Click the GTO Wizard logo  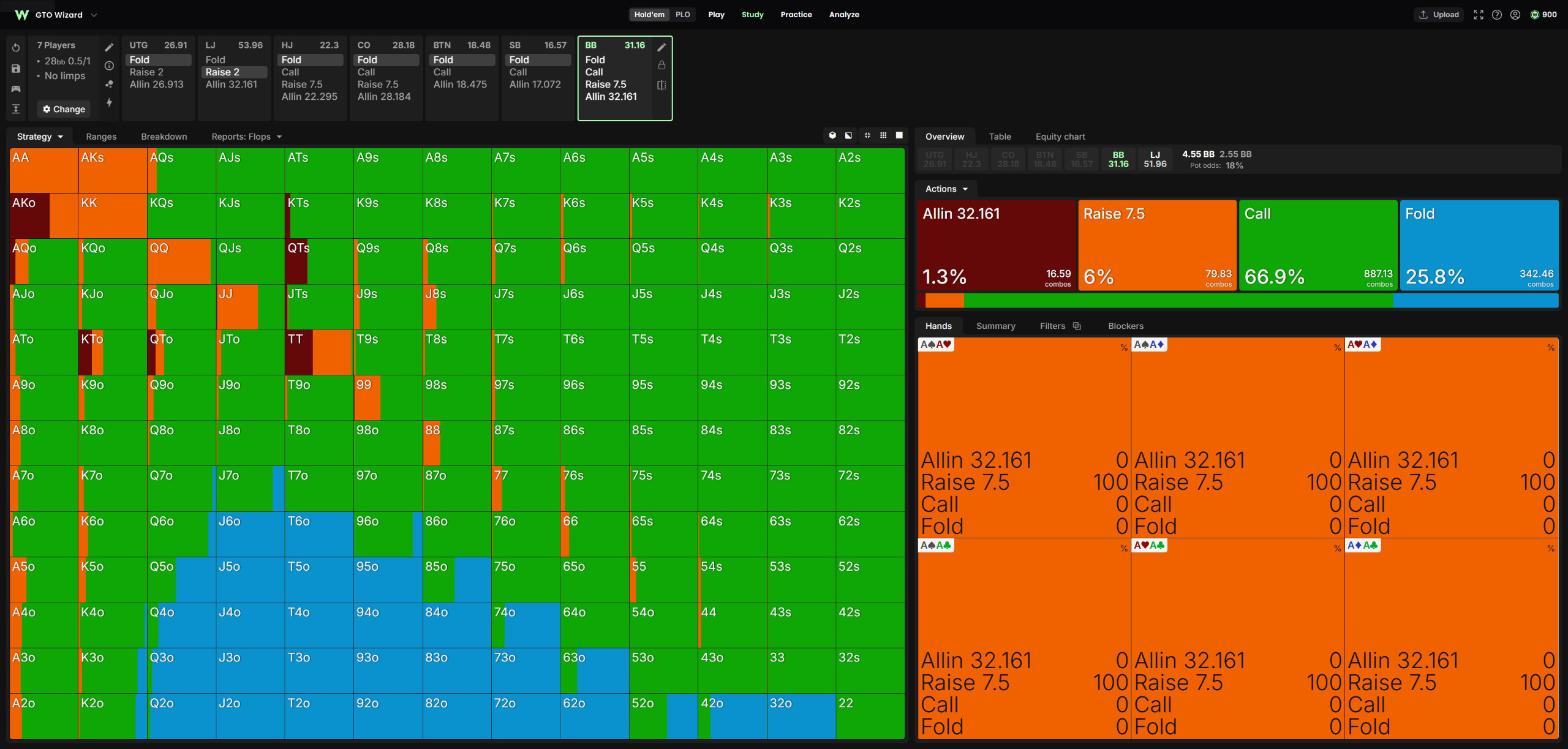(21, 15)
